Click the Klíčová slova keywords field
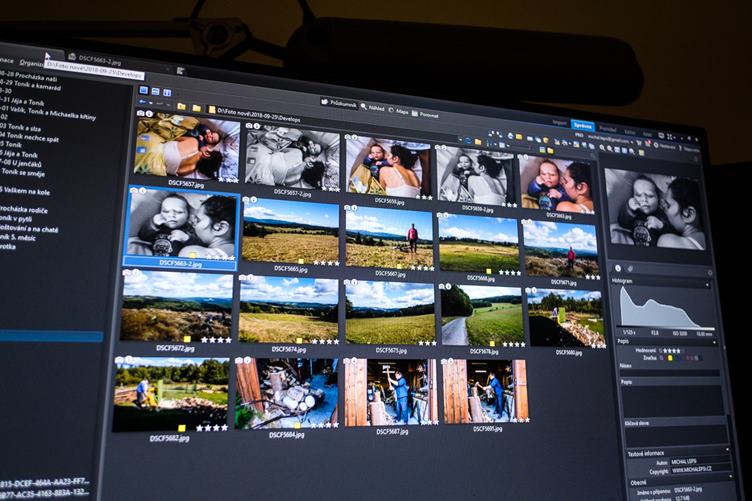Viewport: 752px width, 501px height. pos(676,436)
